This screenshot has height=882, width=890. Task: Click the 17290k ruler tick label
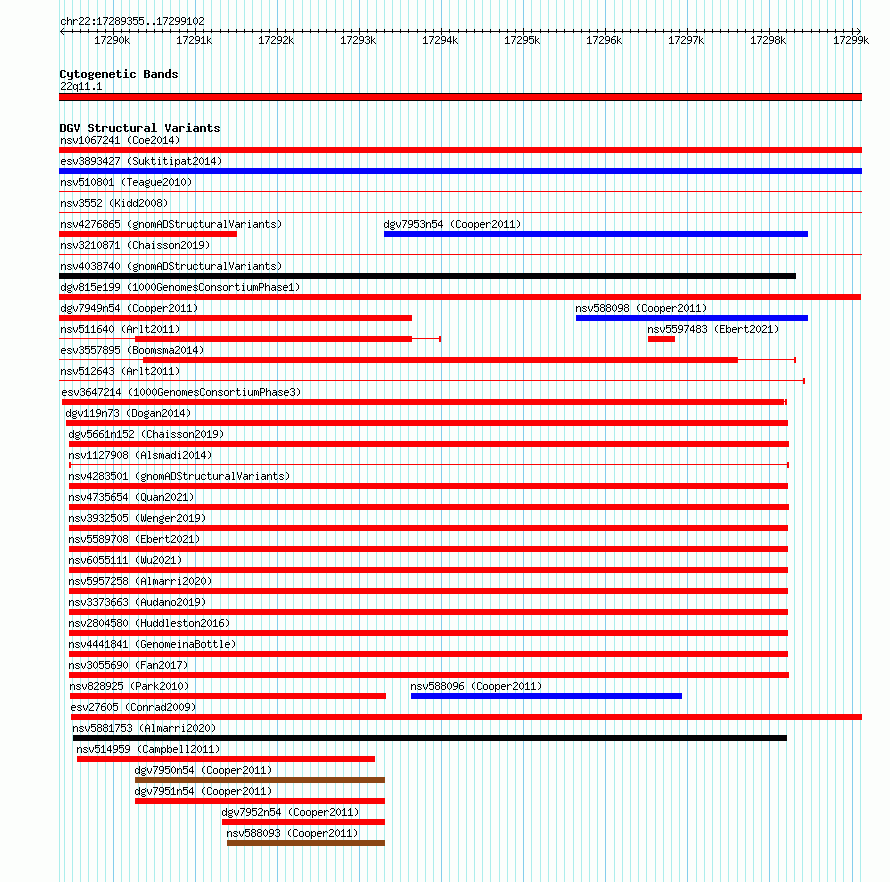coord(112,40)
